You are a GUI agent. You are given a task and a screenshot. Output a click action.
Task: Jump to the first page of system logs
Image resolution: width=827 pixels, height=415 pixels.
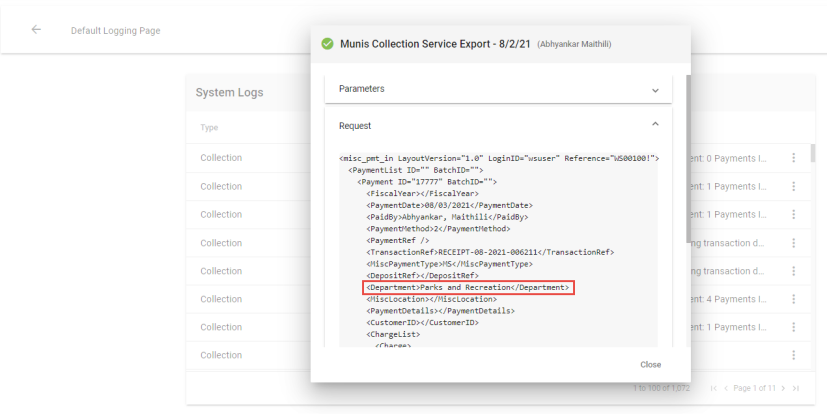[x=712, y=388]
